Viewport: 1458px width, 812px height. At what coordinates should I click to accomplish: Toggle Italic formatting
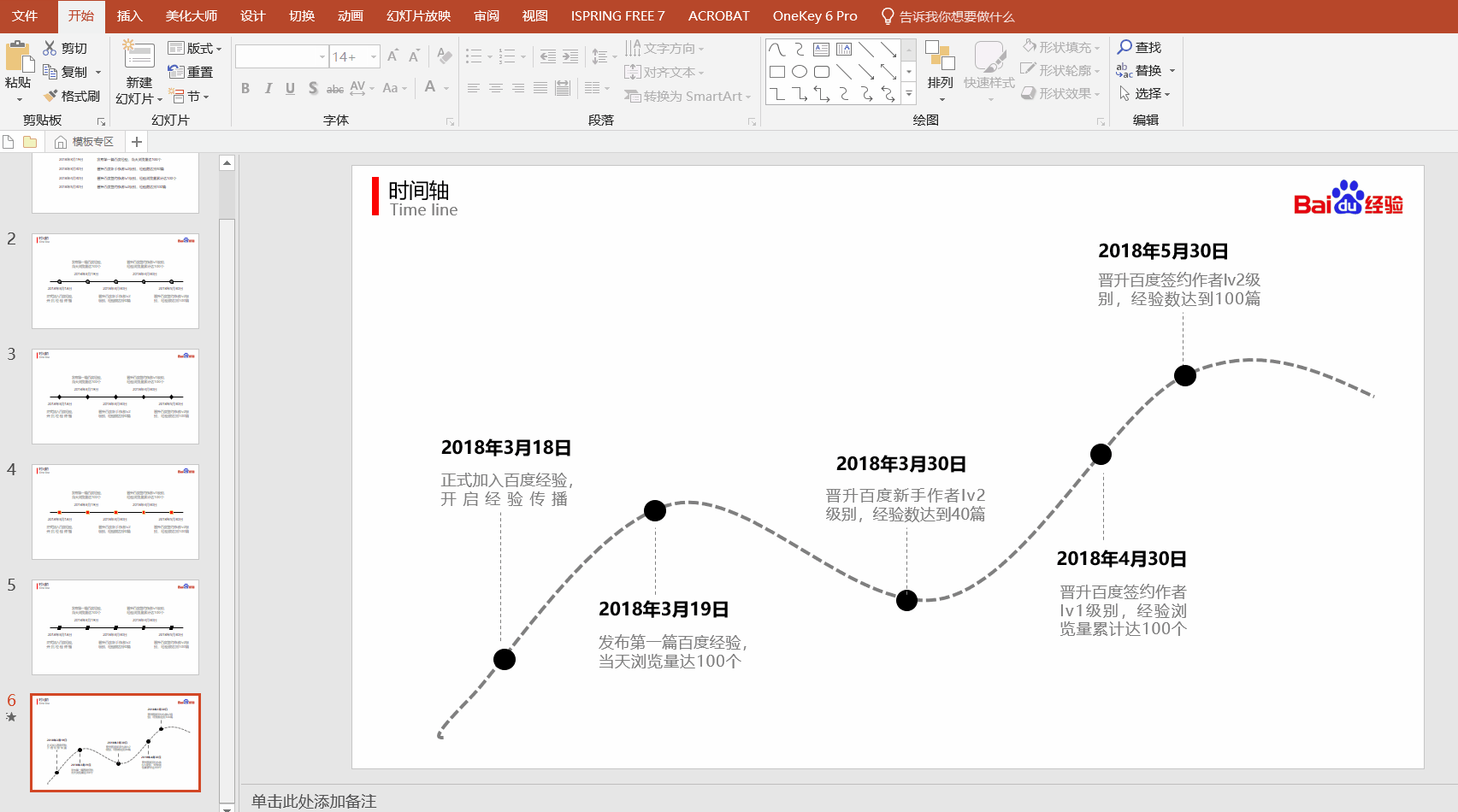click(268, 88)
